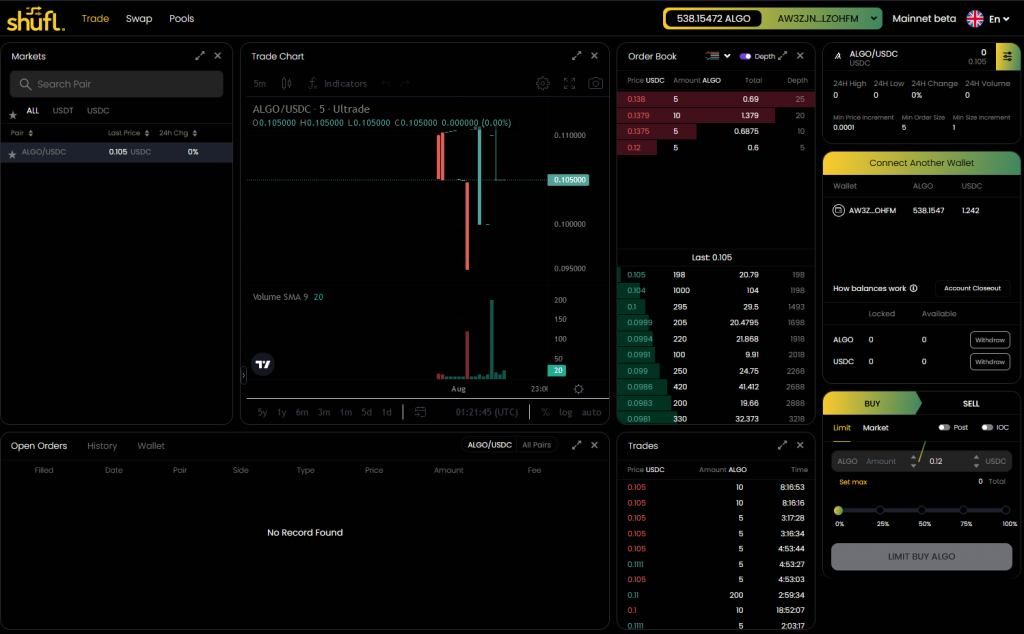This screenshot has width=1024, height=634.
Task: Open the chart settings gear
Action: tap(542, 84)
